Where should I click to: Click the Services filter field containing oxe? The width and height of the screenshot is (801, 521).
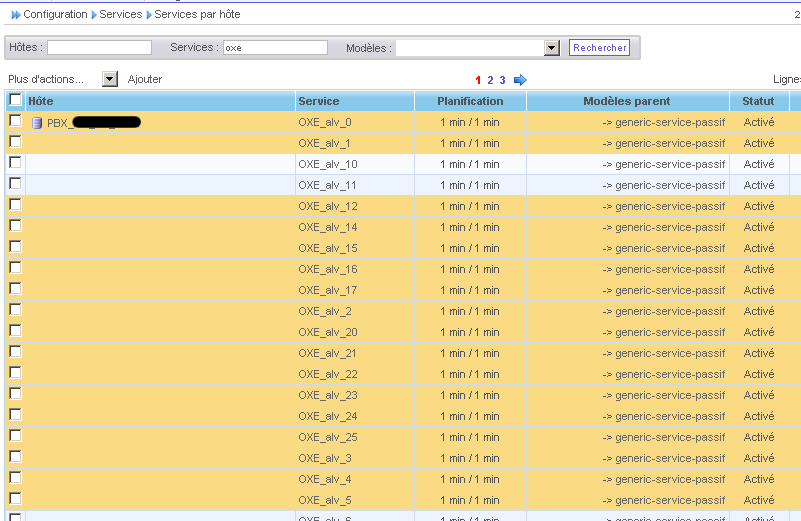tap(275, 48)
